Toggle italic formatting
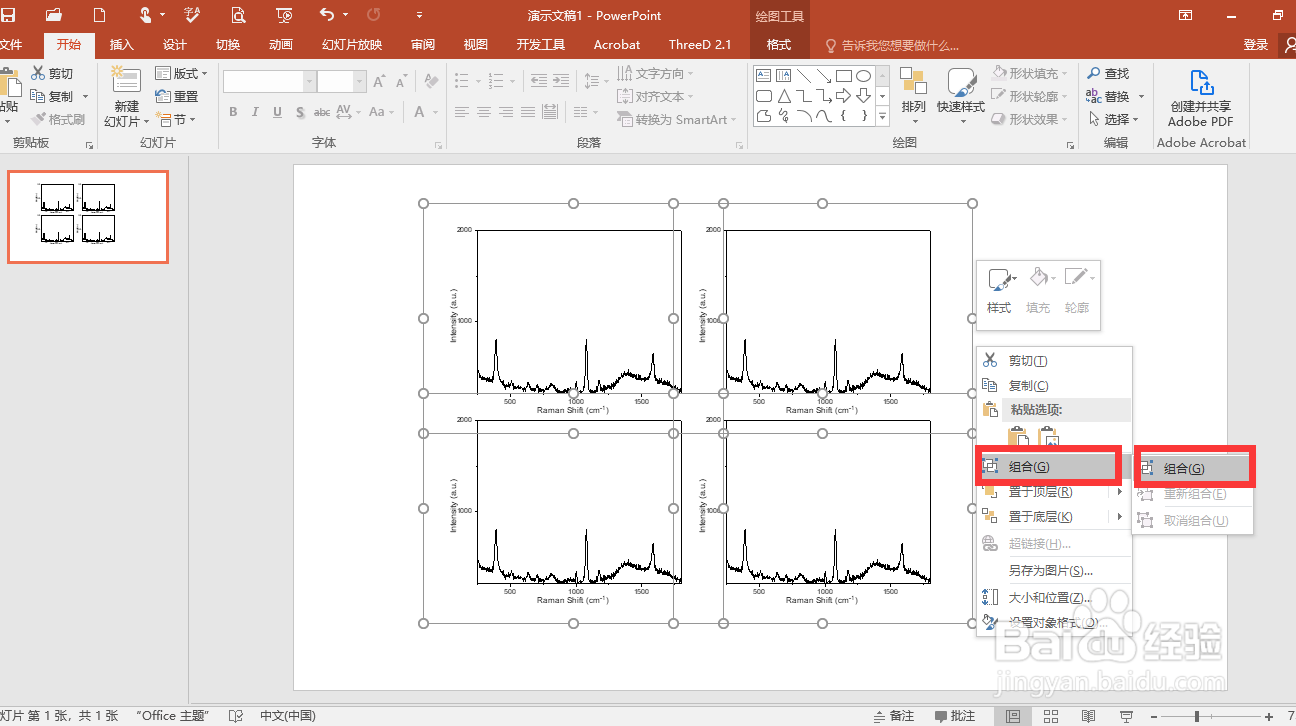 (255, 112)
